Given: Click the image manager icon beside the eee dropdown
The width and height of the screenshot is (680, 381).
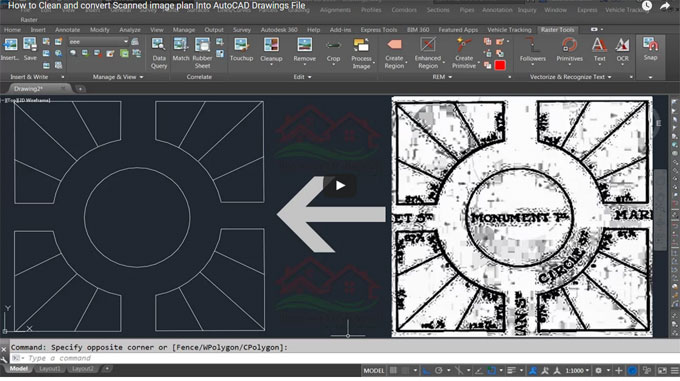Looking at the screenshot, I should click(x=135, y=42).
